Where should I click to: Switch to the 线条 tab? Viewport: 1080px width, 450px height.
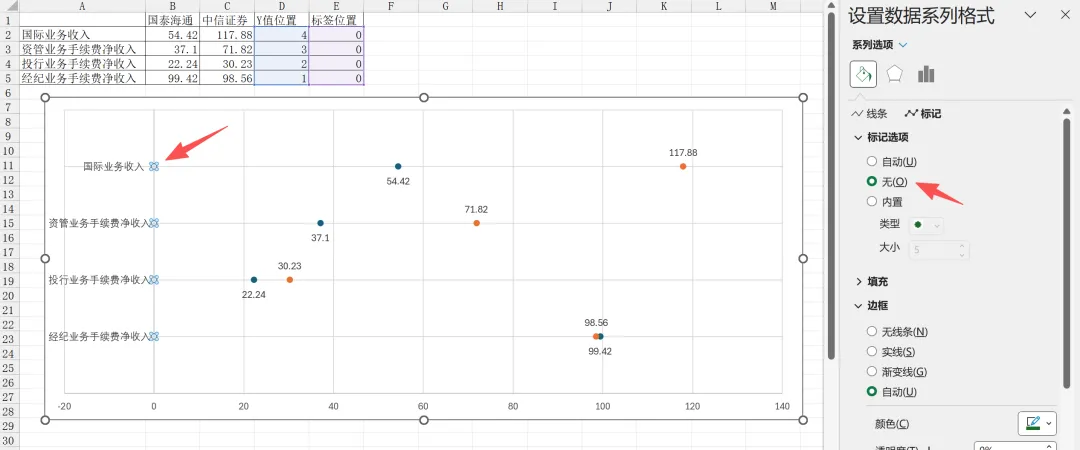[870, 114]
